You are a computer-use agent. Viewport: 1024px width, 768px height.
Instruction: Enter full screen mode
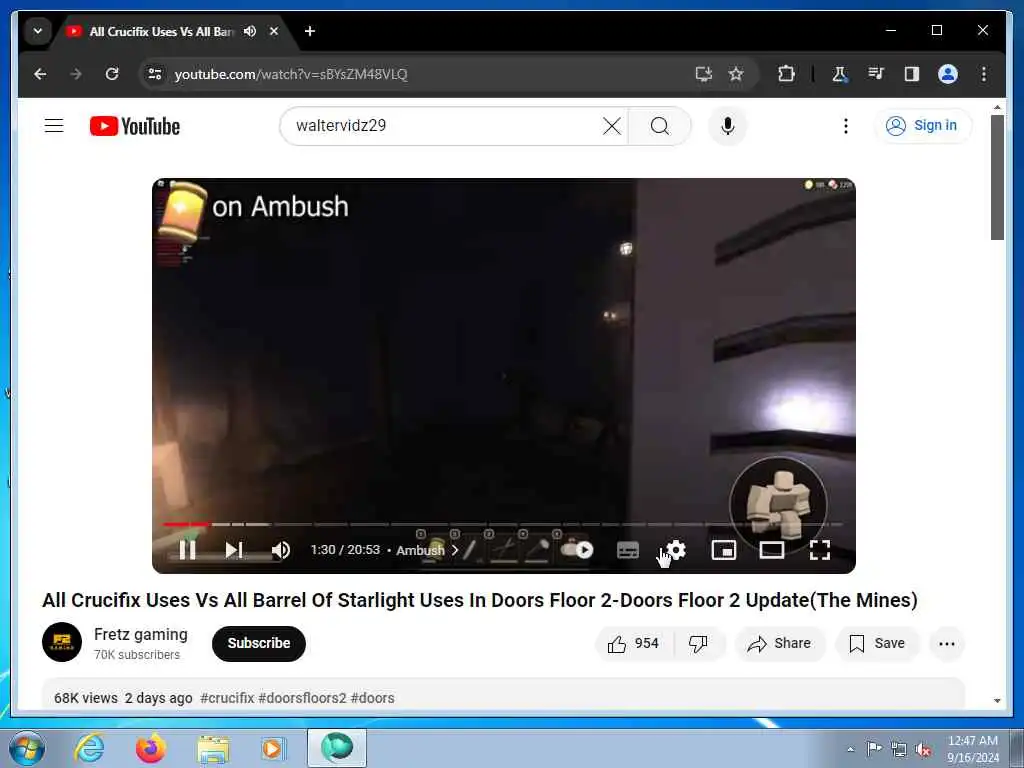(x=820, y=550)
